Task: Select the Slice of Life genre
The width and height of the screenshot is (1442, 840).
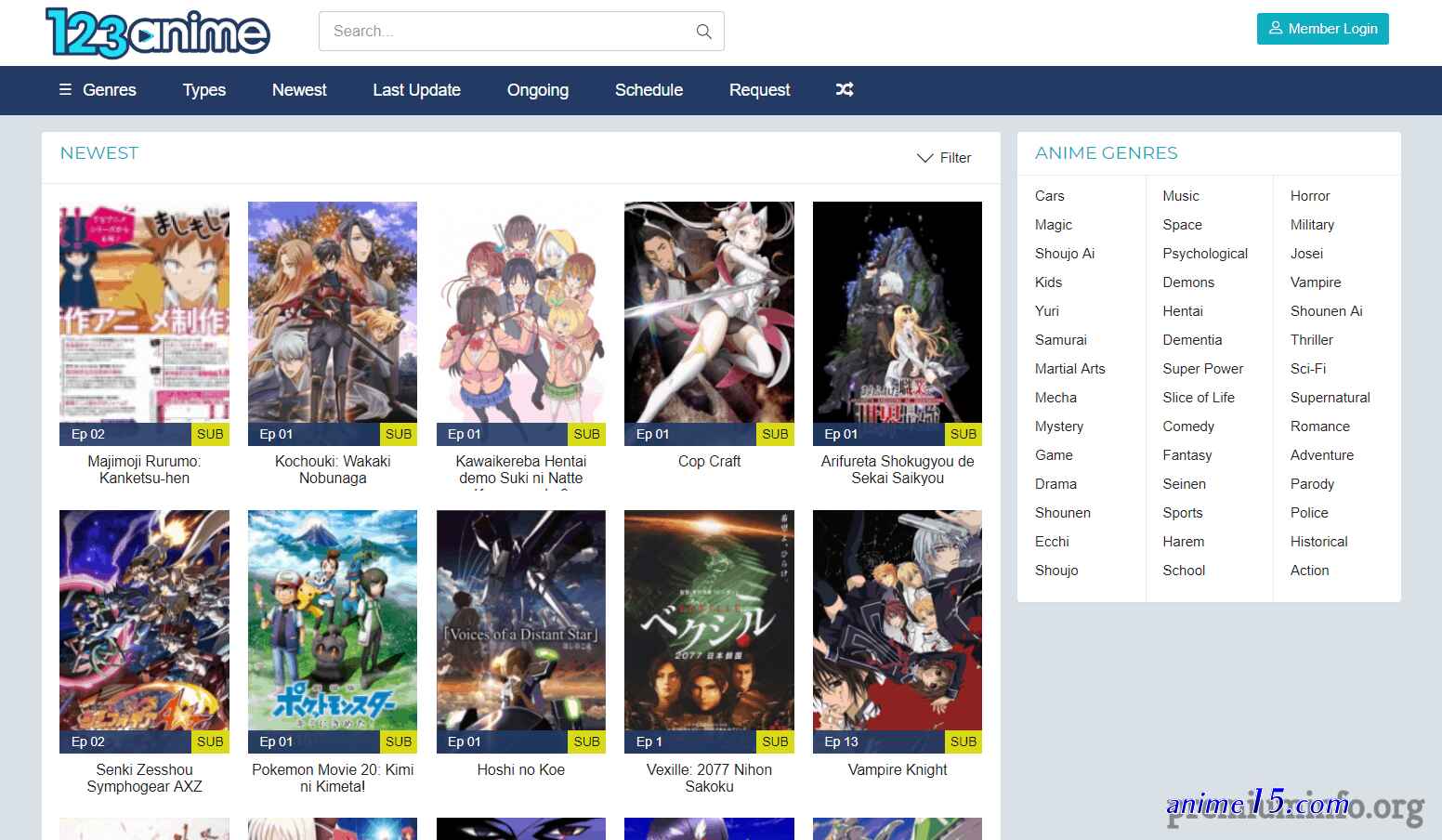Action: pyautogui.click(x=1199, y=398)
